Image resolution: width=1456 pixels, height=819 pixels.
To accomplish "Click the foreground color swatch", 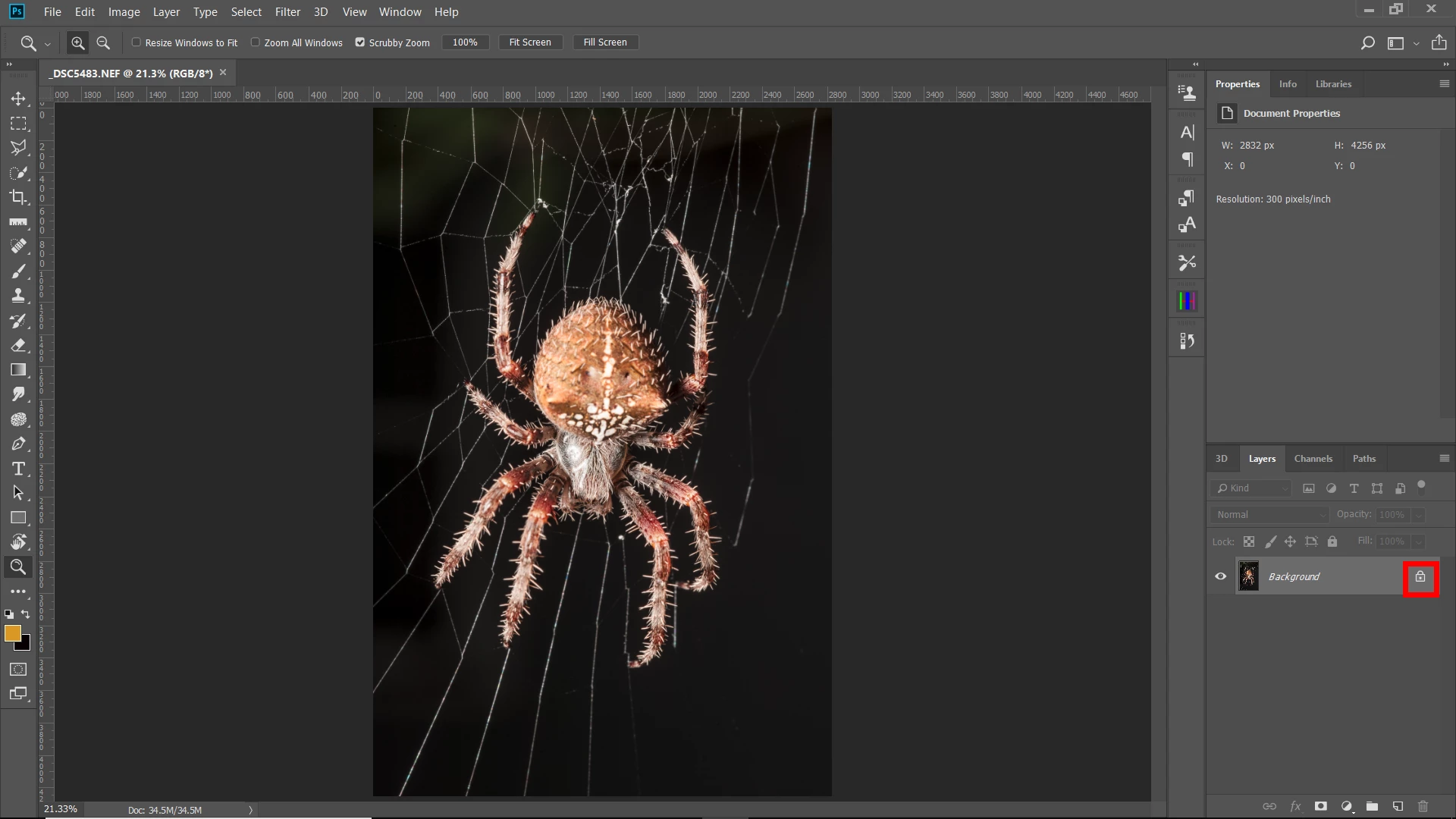I will point(12,633).
